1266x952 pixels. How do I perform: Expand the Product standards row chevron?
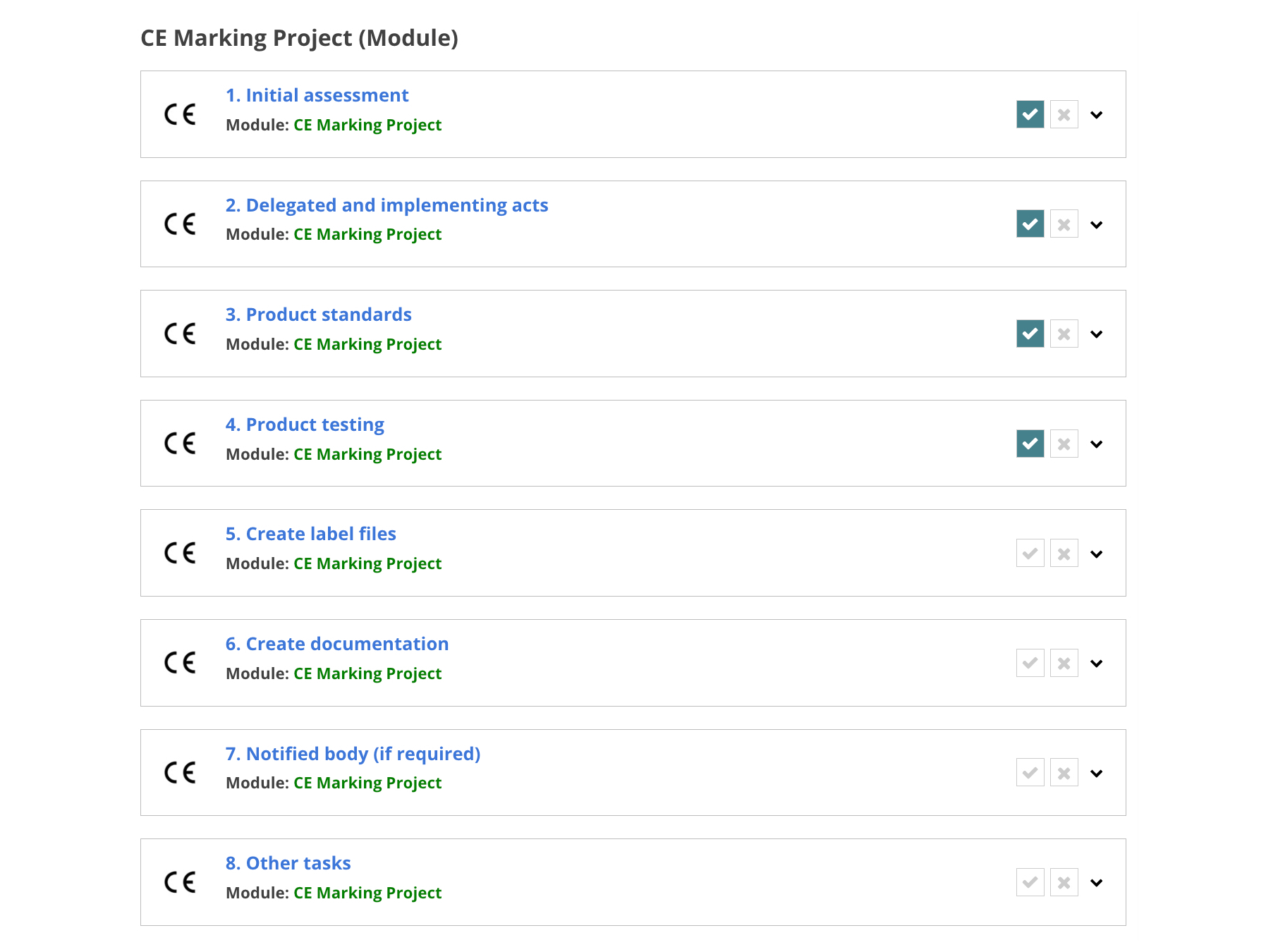[1097, 334]
